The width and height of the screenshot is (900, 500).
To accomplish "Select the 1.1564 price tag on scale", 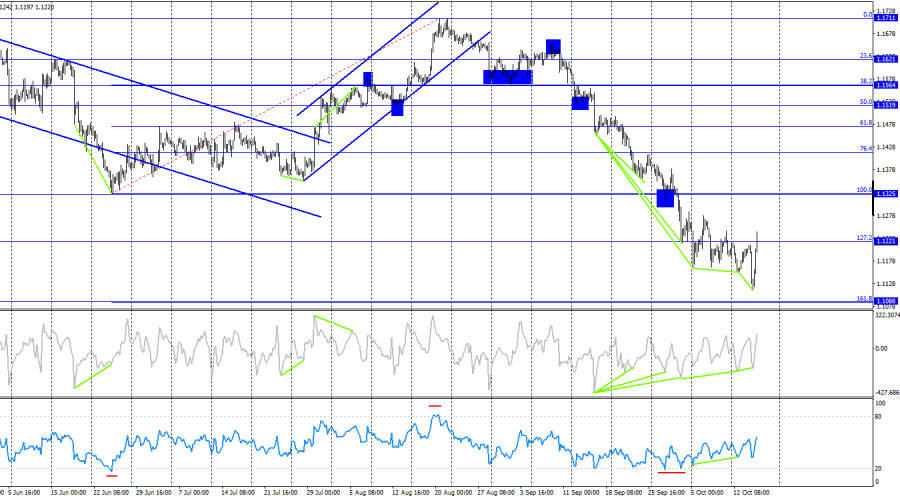I will pos(885,85).
